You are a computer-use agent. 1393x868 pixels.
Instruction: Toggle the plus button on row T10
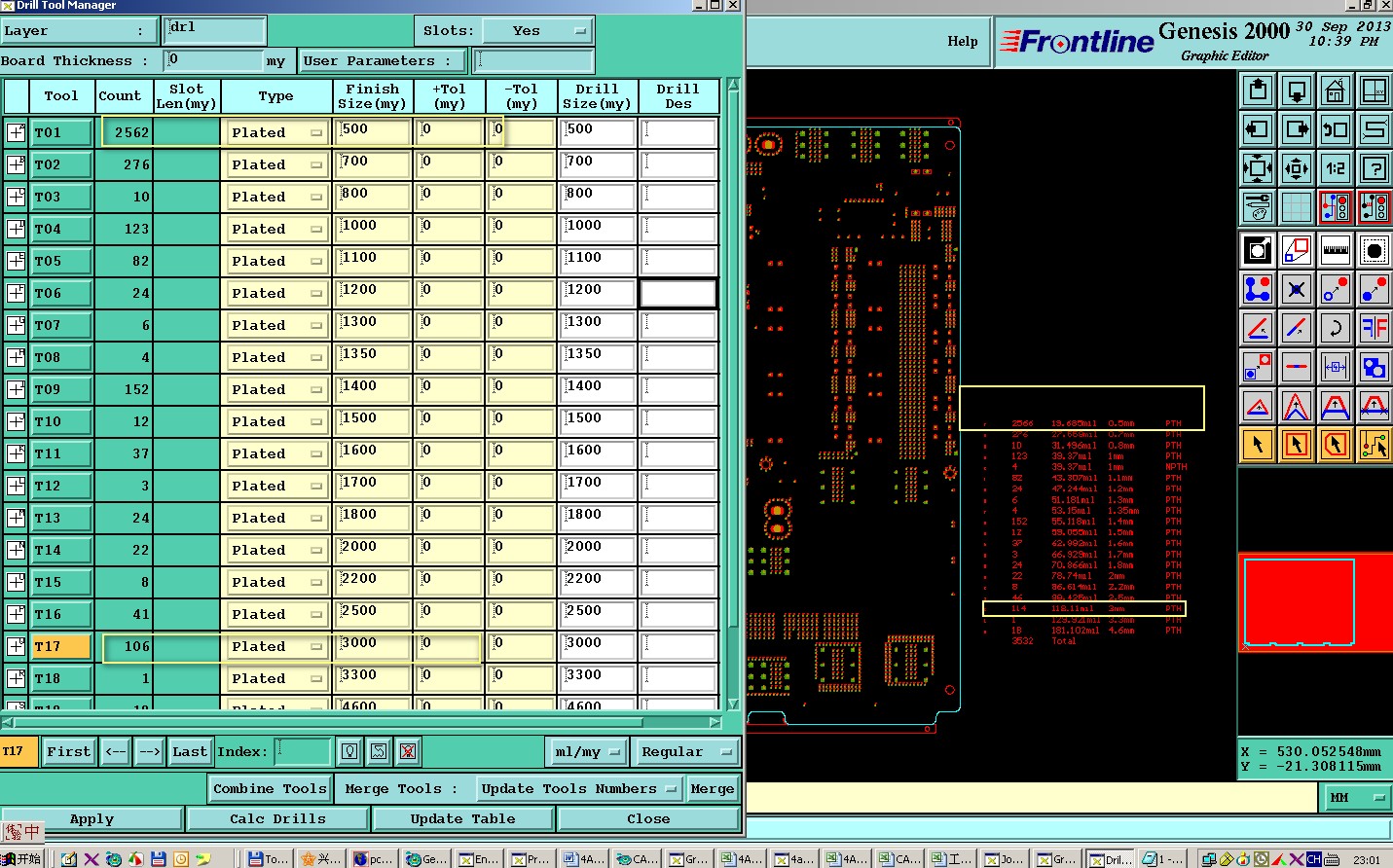click(16, 421)
